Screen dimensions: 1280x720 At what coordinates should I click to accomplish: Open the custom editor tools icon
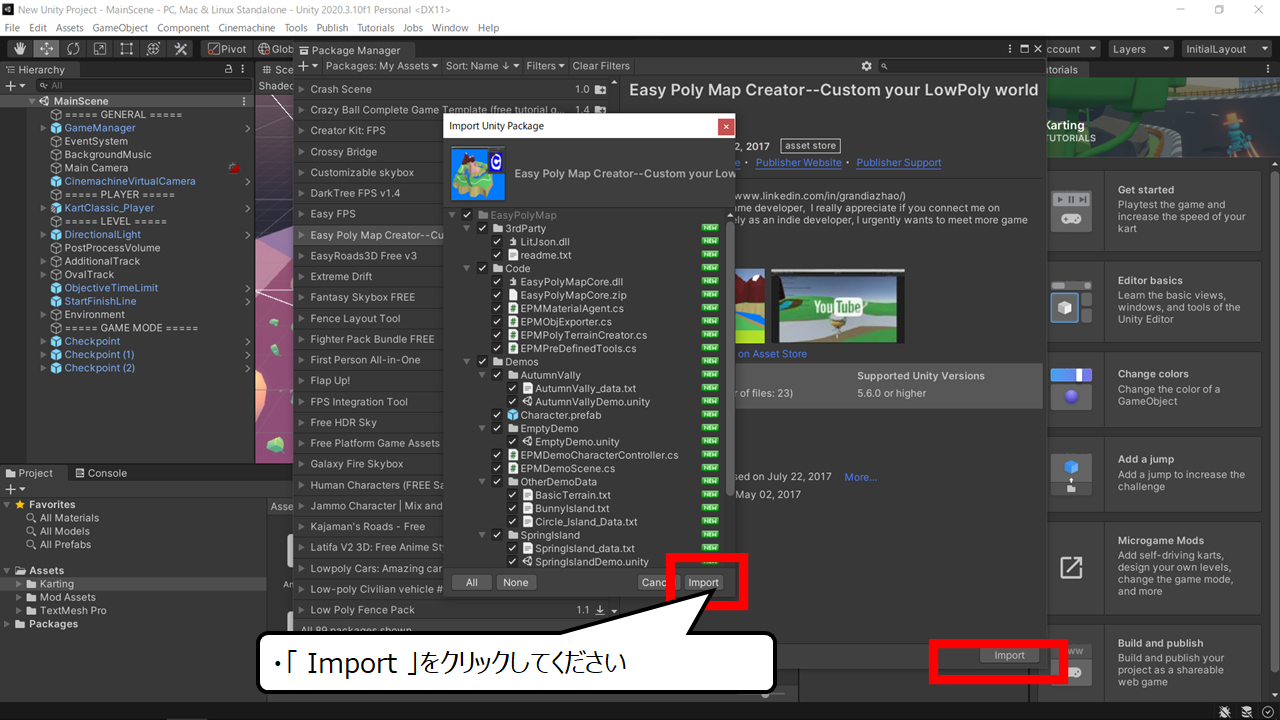click(181, 48)
